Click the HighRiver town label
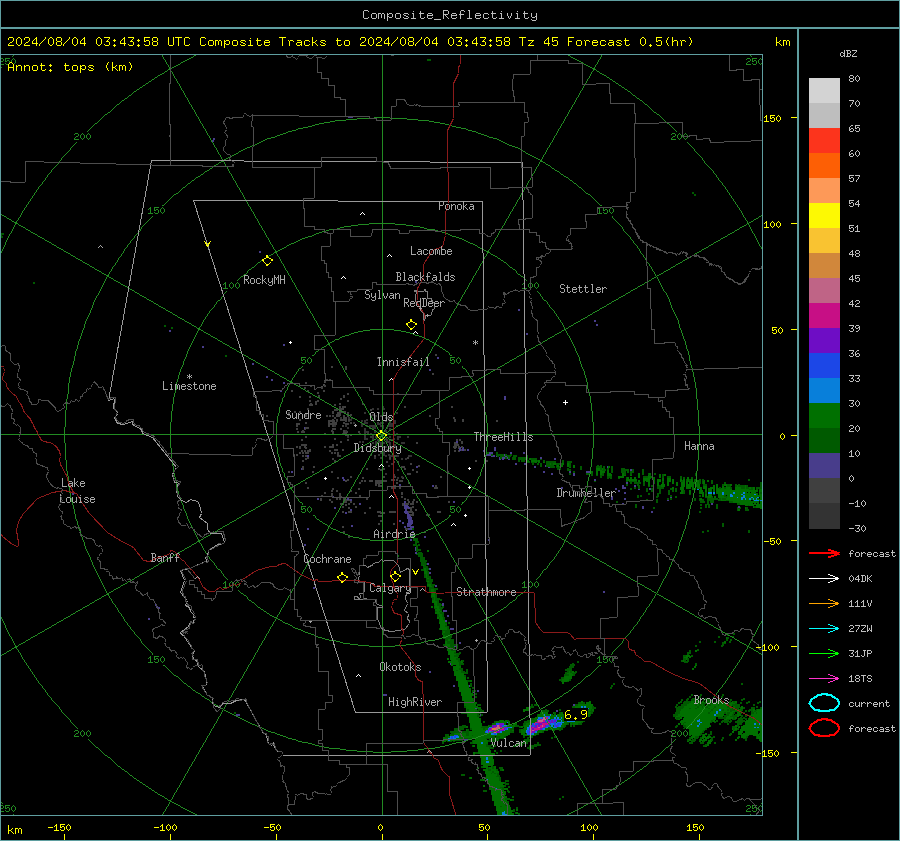 [415, 702]
